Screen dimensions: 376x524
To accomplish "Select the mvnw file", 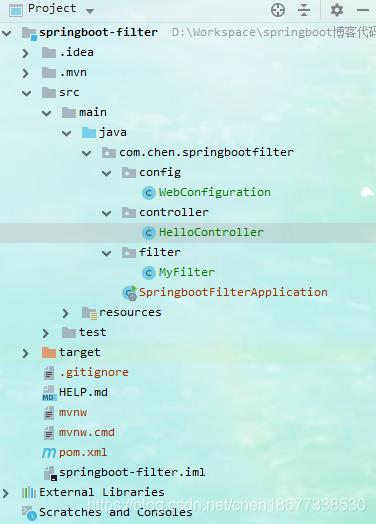I will (73, 412).
